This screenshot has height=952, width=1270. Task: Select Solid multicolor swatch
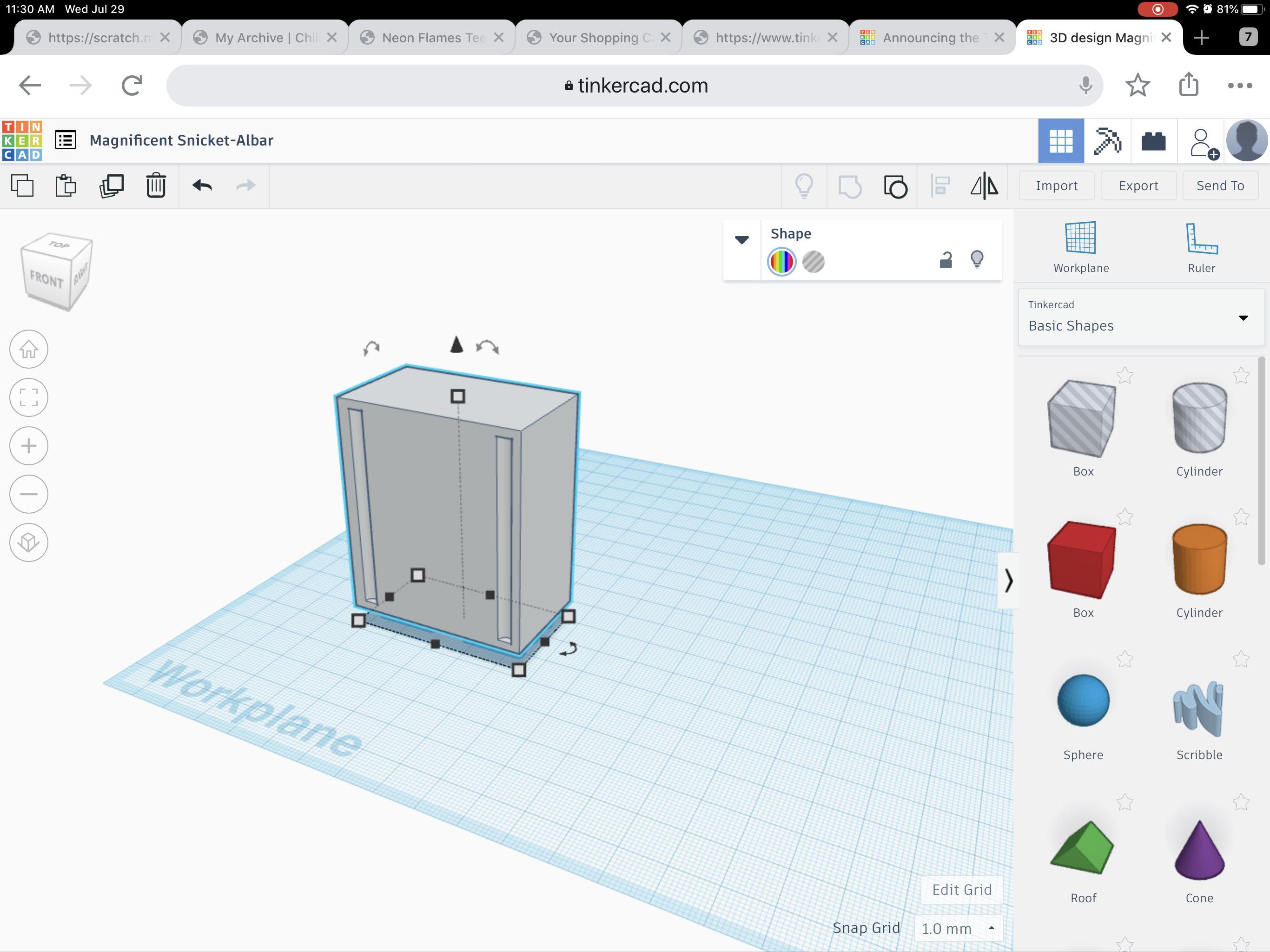(781, 261)
